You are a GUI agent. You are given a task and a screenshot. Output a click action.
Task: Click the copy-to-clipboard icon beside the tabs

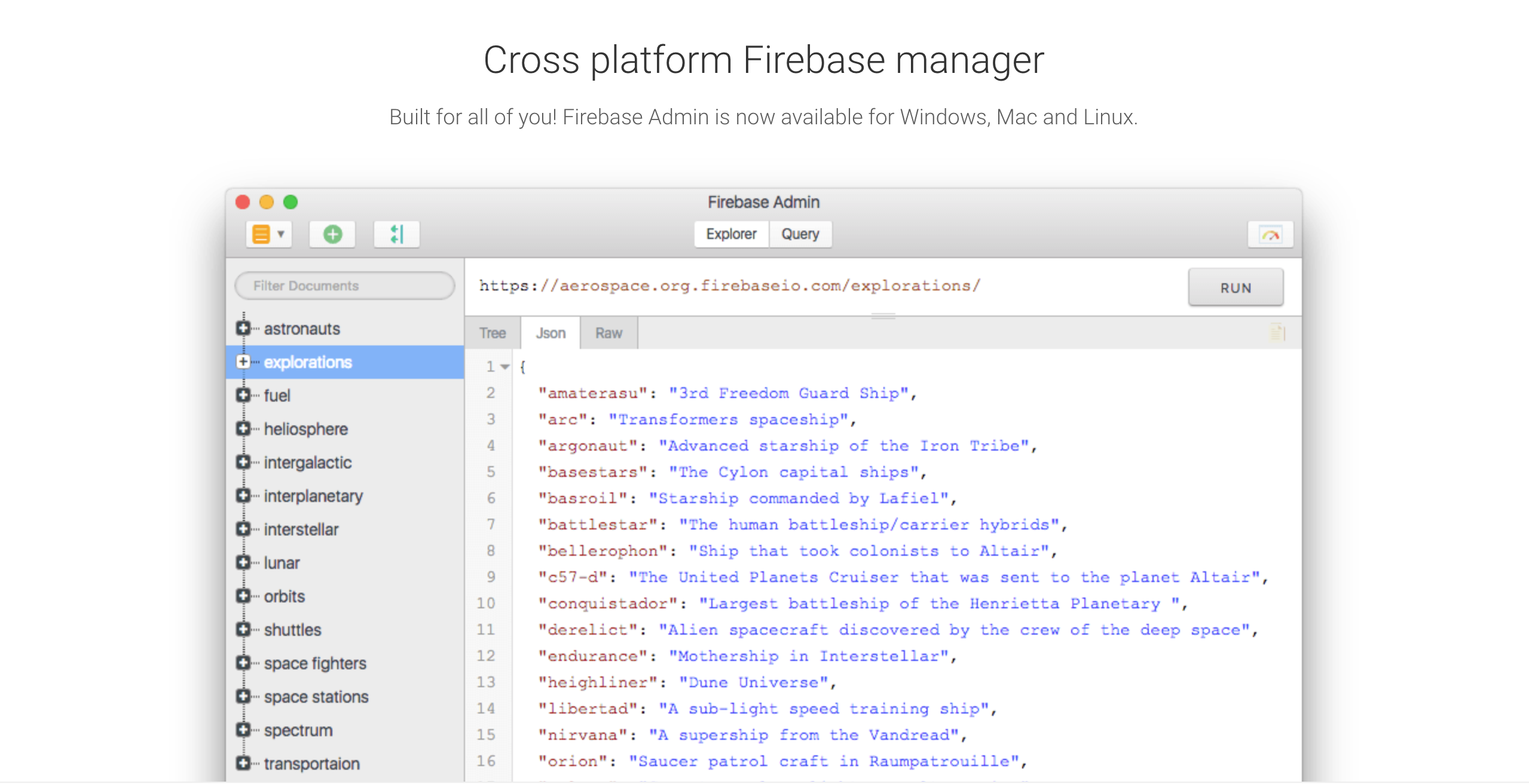pos(1277,332)
